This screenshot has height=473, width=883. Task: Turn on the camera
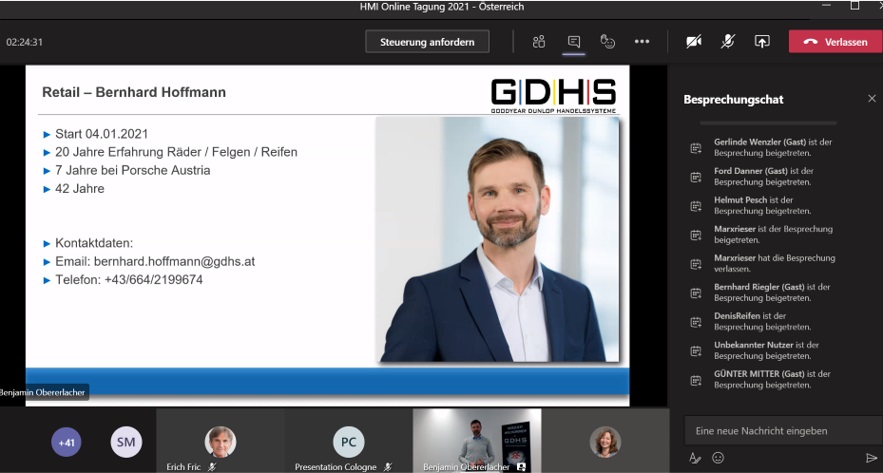pyautogui.click(x=693, y=41)
